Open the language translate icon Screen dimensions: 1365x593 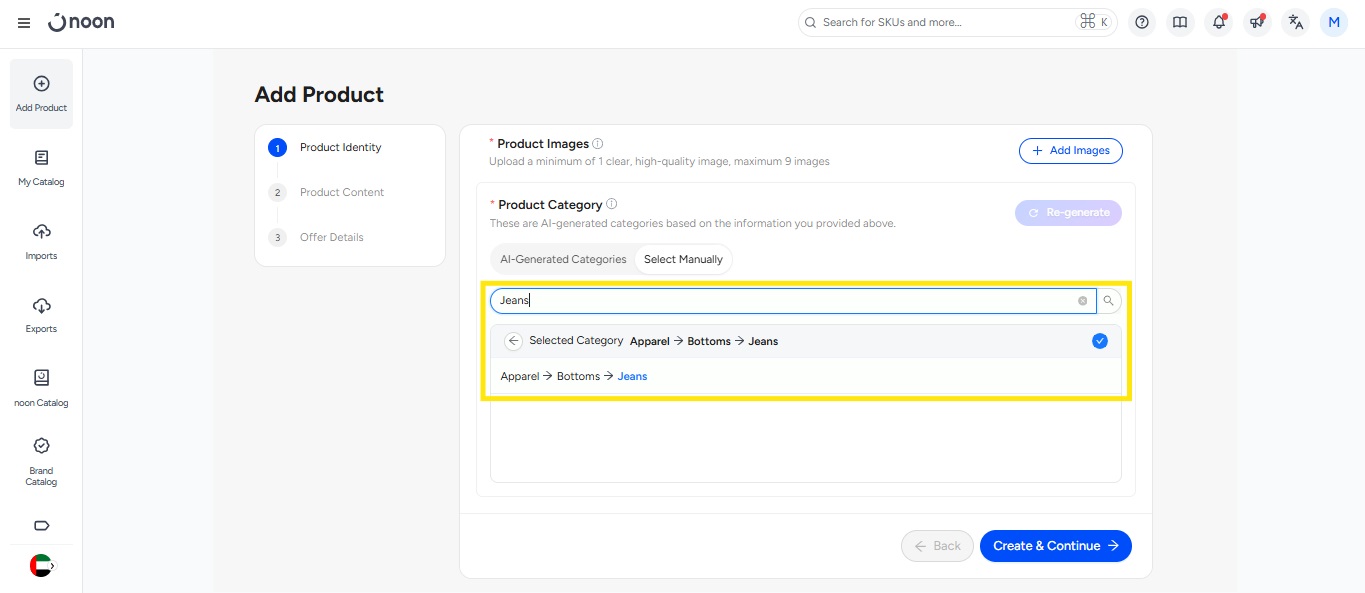tap(1295, 22)
